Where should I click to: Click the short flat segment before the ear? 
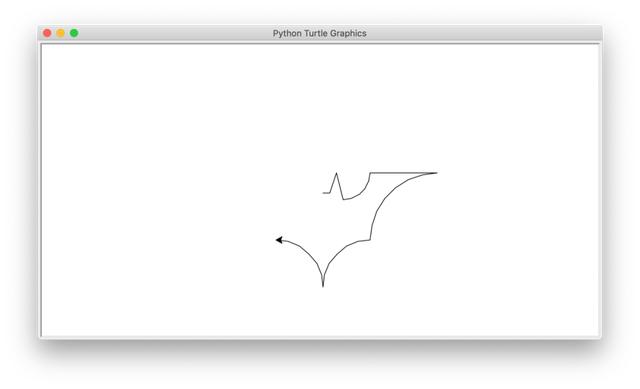(327, 193)
